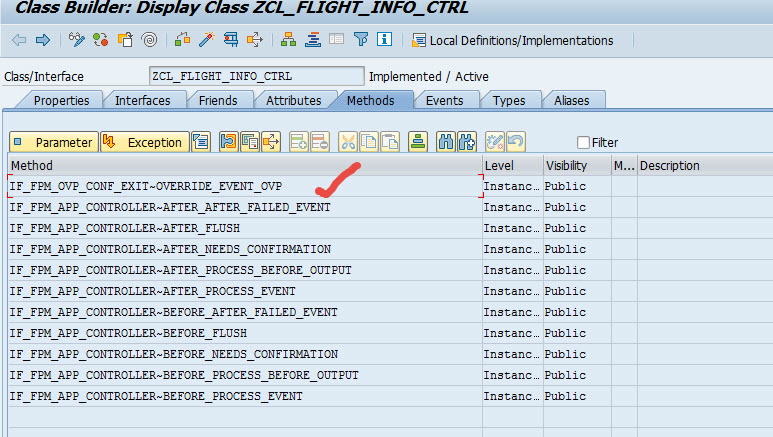Screen dimensions: 773x437
Task: Select method IF_FPM_APP_CONTROLLER~BEFORE_AFTER_FAILED_EVENT
Action: tap(245, 313)
